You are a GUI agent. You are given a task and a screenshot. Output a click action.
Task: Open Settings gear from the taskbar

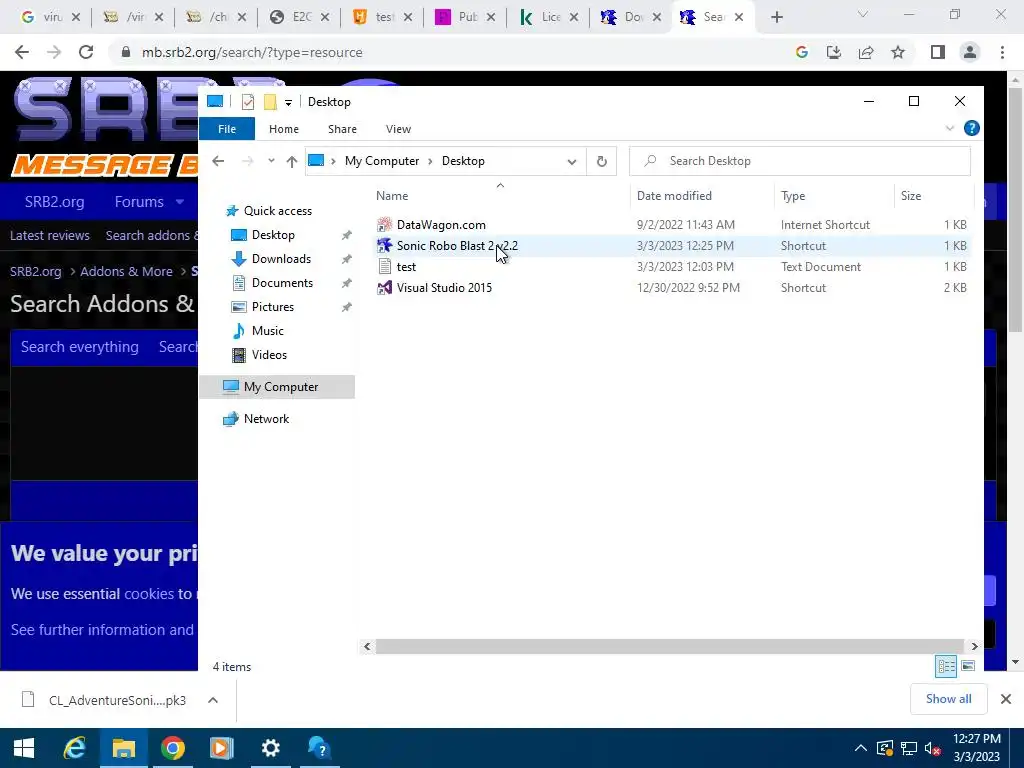[x=270, y=748]
